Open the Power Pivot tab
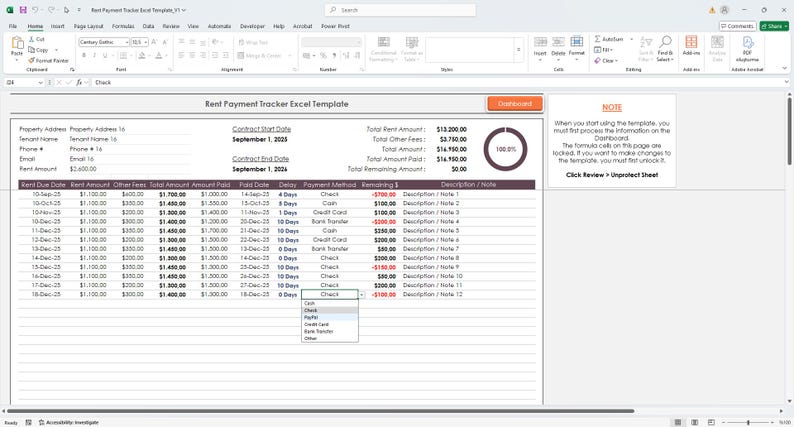This screenshot has width=794, height=427. [335, 26]
